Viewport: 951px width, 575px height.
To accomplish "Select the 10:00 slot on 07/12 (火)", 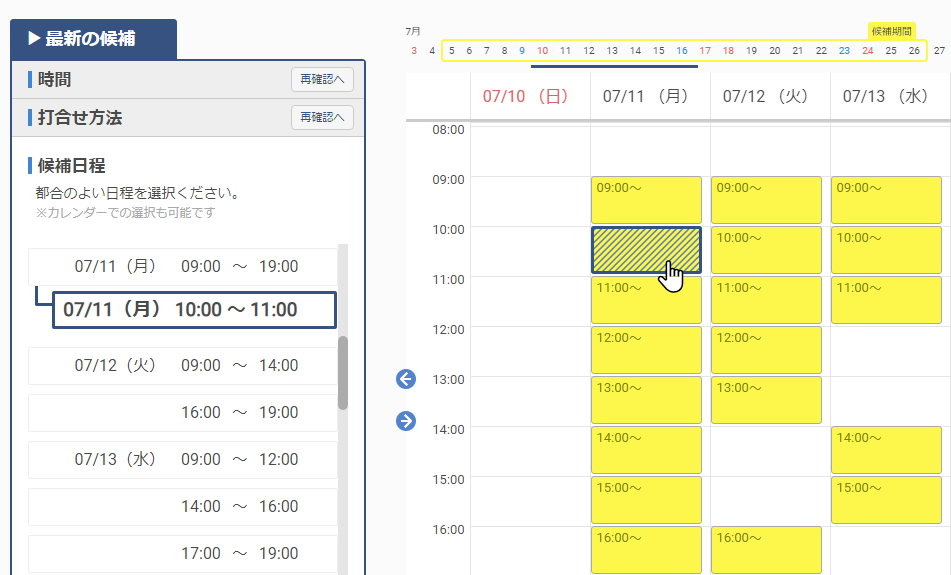I will pos(766,250).
